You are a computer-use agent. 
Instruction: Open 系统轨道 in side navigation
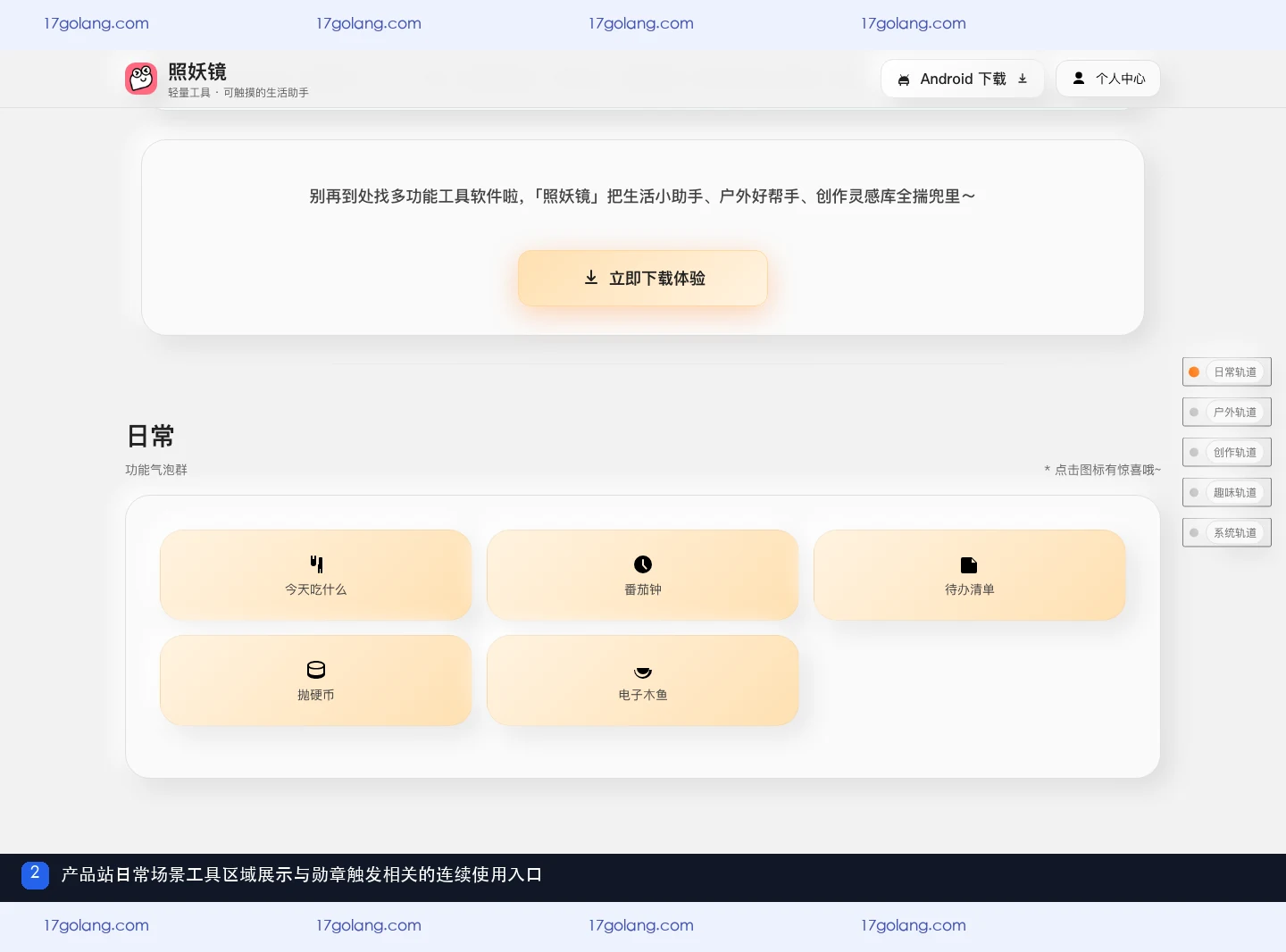coord(1227,533)
